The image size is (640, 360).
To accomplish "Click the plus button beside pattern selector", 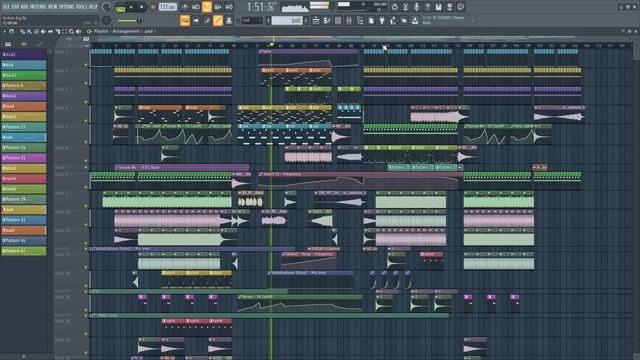I will [306, 20].
